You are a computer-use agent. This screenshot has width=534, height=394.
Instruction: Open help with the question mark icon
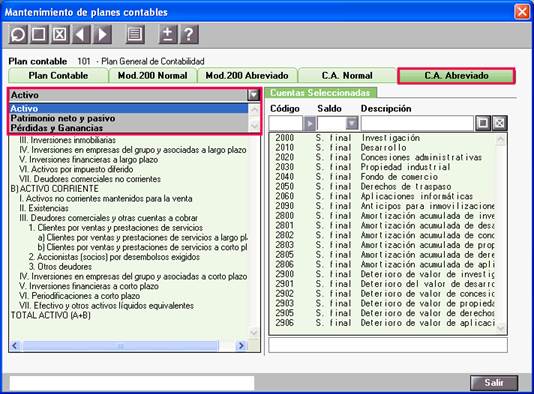tap(189, 34)
